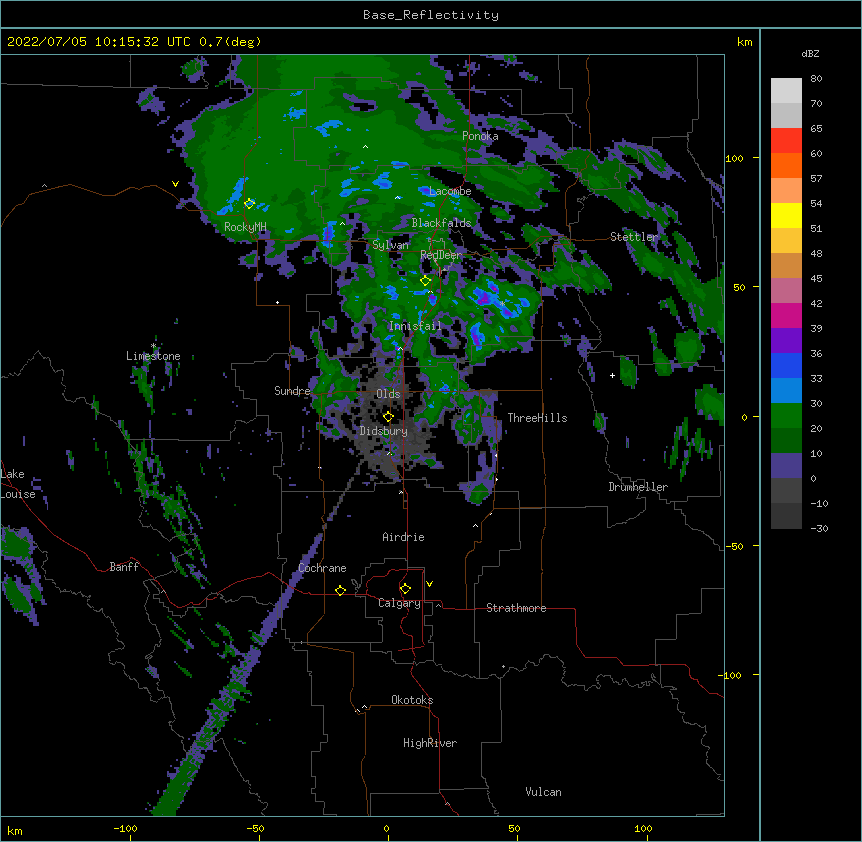
Task: Click the RockyMH label
Action: [x=245, y=227]
